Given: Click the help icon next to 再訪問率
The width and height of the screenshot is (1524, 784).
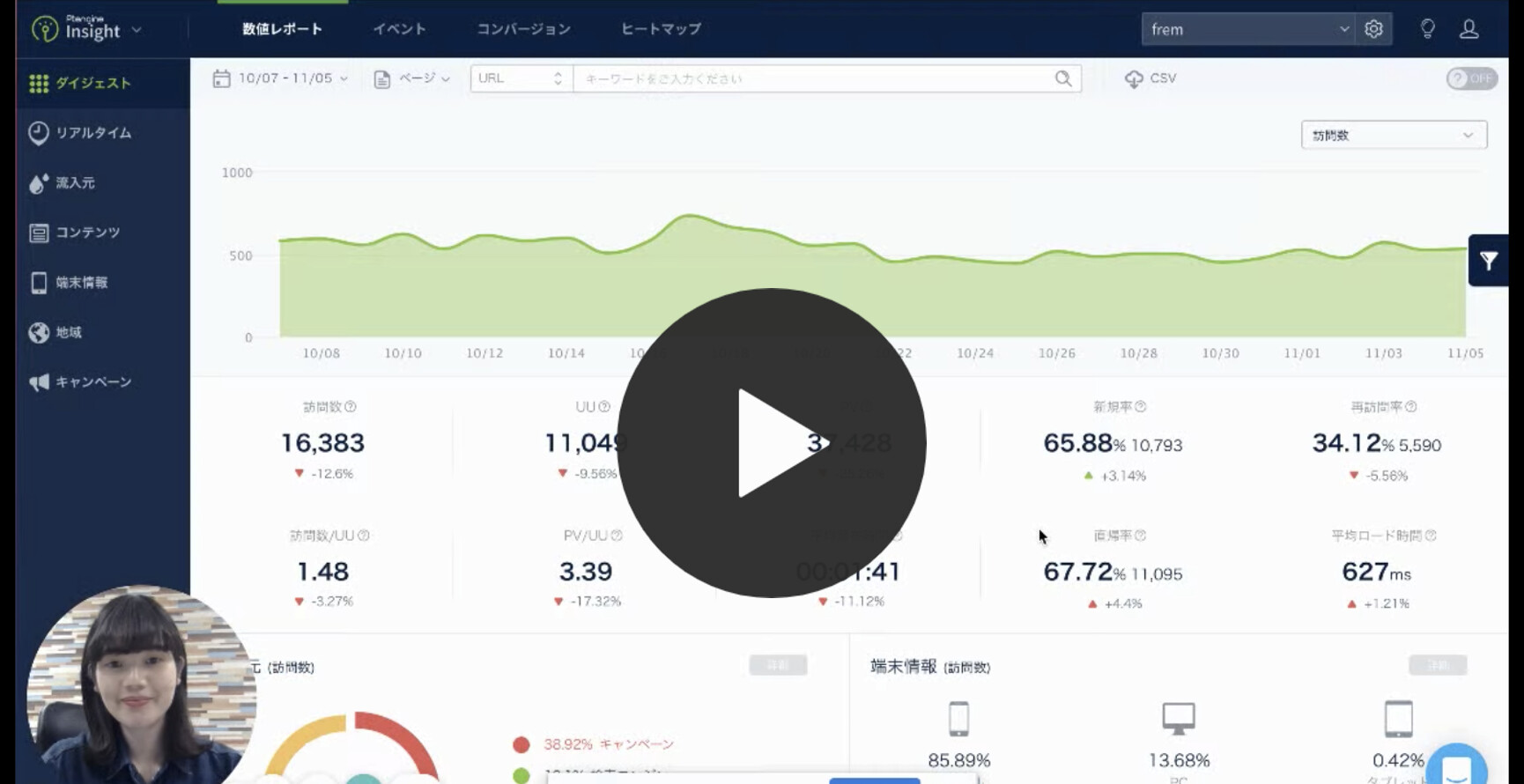Looking at the screenshot, I should pos(1411,407).
